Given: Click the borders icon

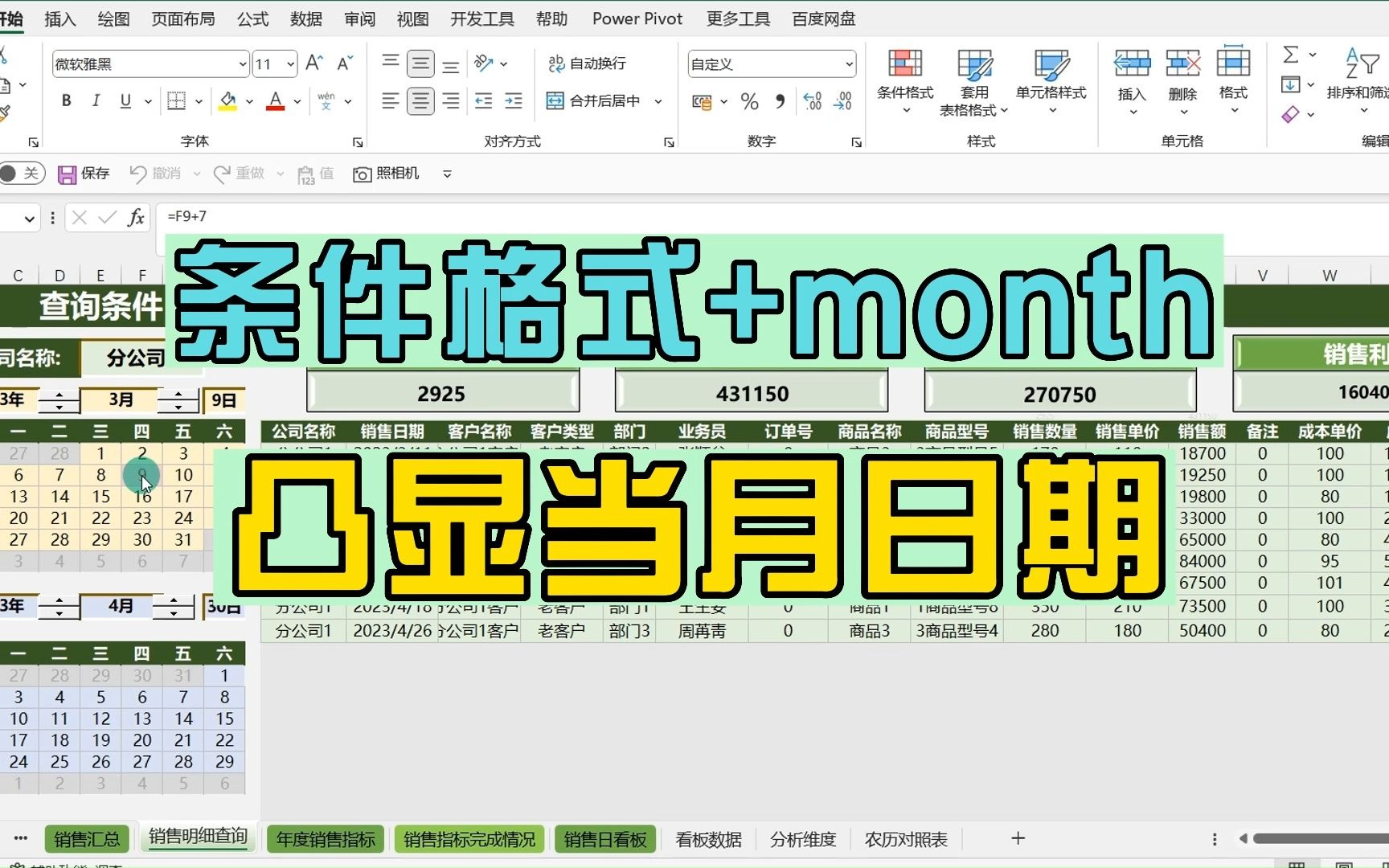Looking at the screenshot, I should (176, 101).
